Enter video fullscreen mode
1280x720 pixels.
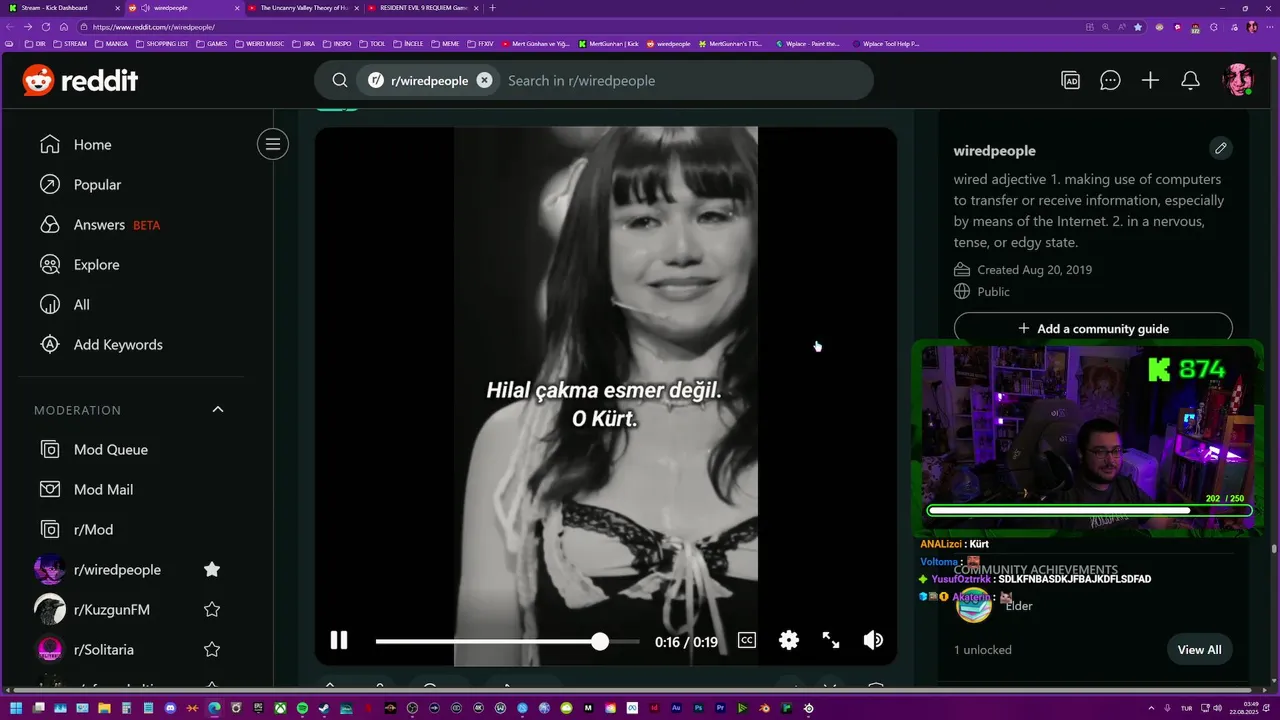point(831,640)
